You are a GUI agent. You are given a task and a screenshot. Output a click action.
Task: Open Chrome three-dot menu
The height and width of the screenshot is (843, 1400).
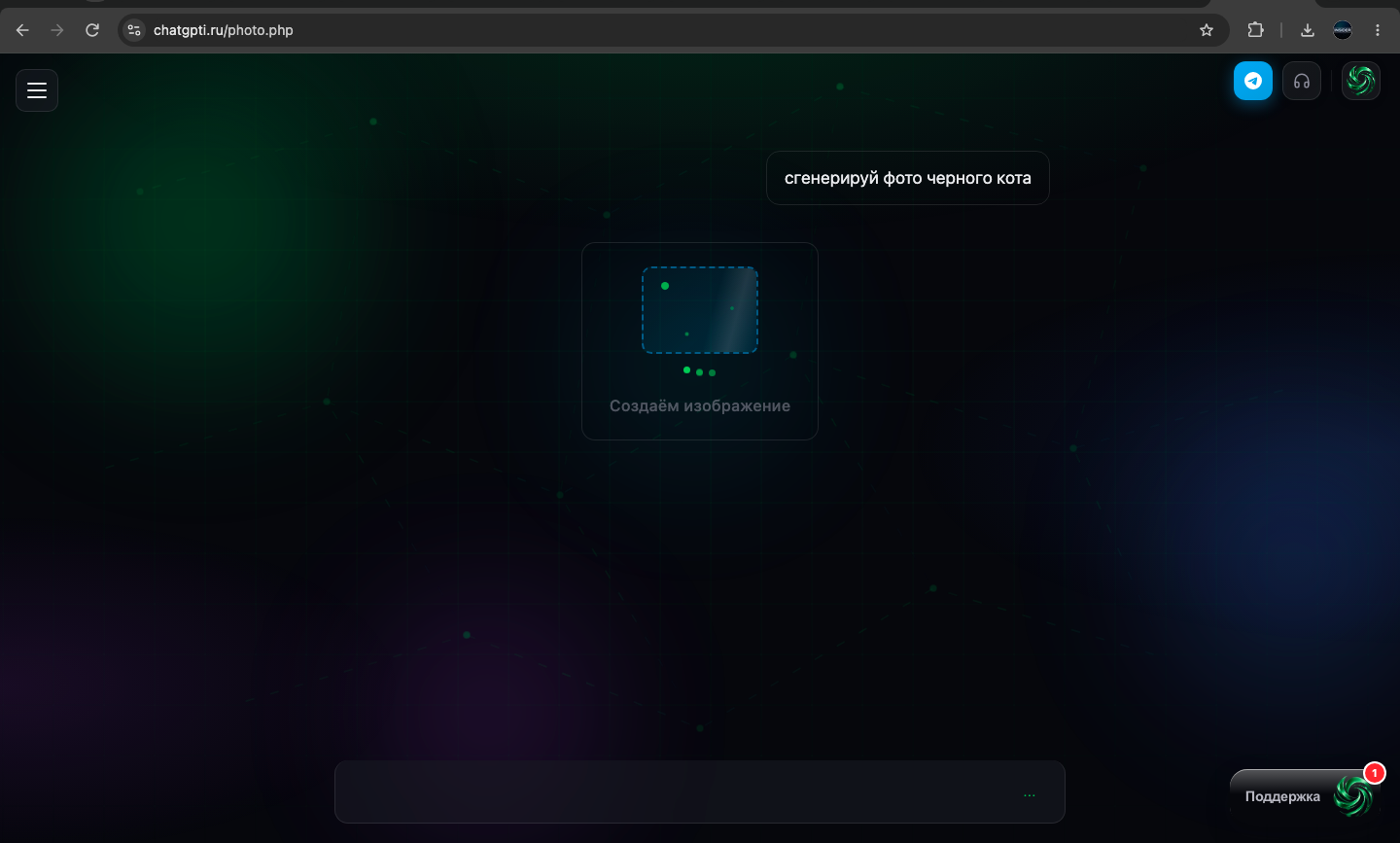[x=1378, y=30]
